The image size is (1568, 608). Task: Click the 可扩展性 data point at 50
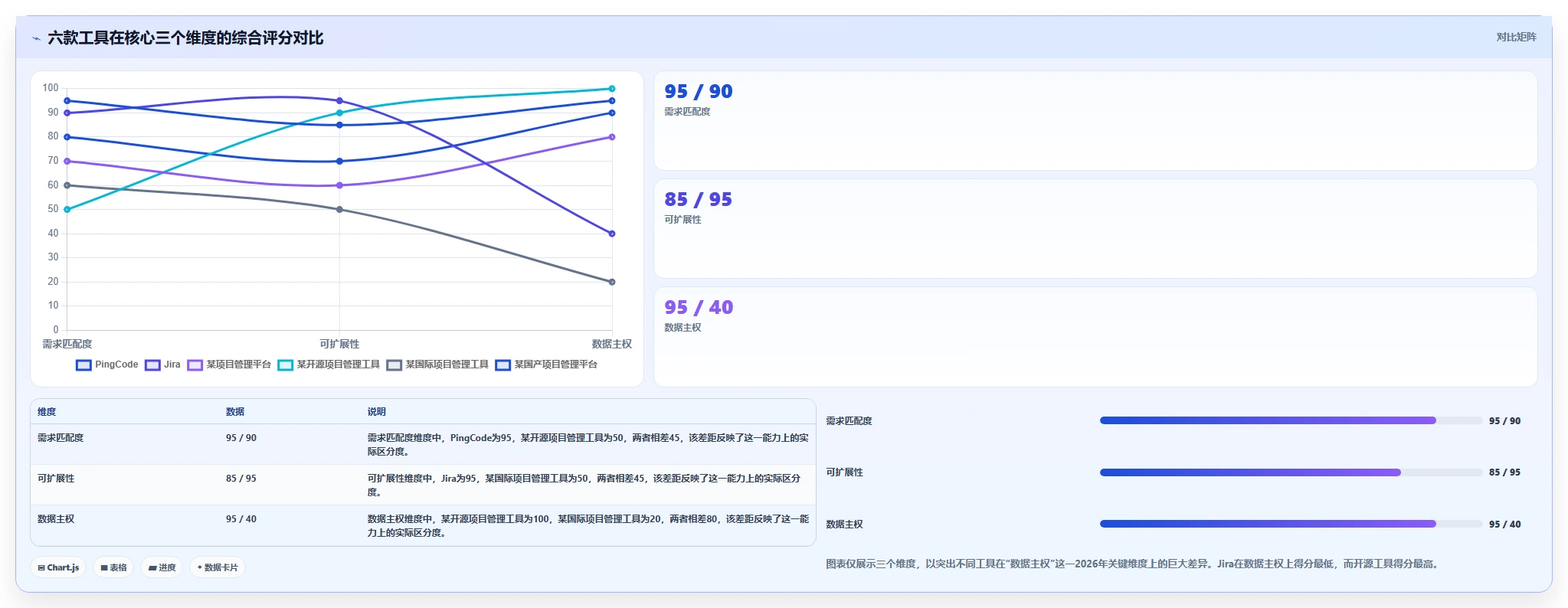click(339, 209)
